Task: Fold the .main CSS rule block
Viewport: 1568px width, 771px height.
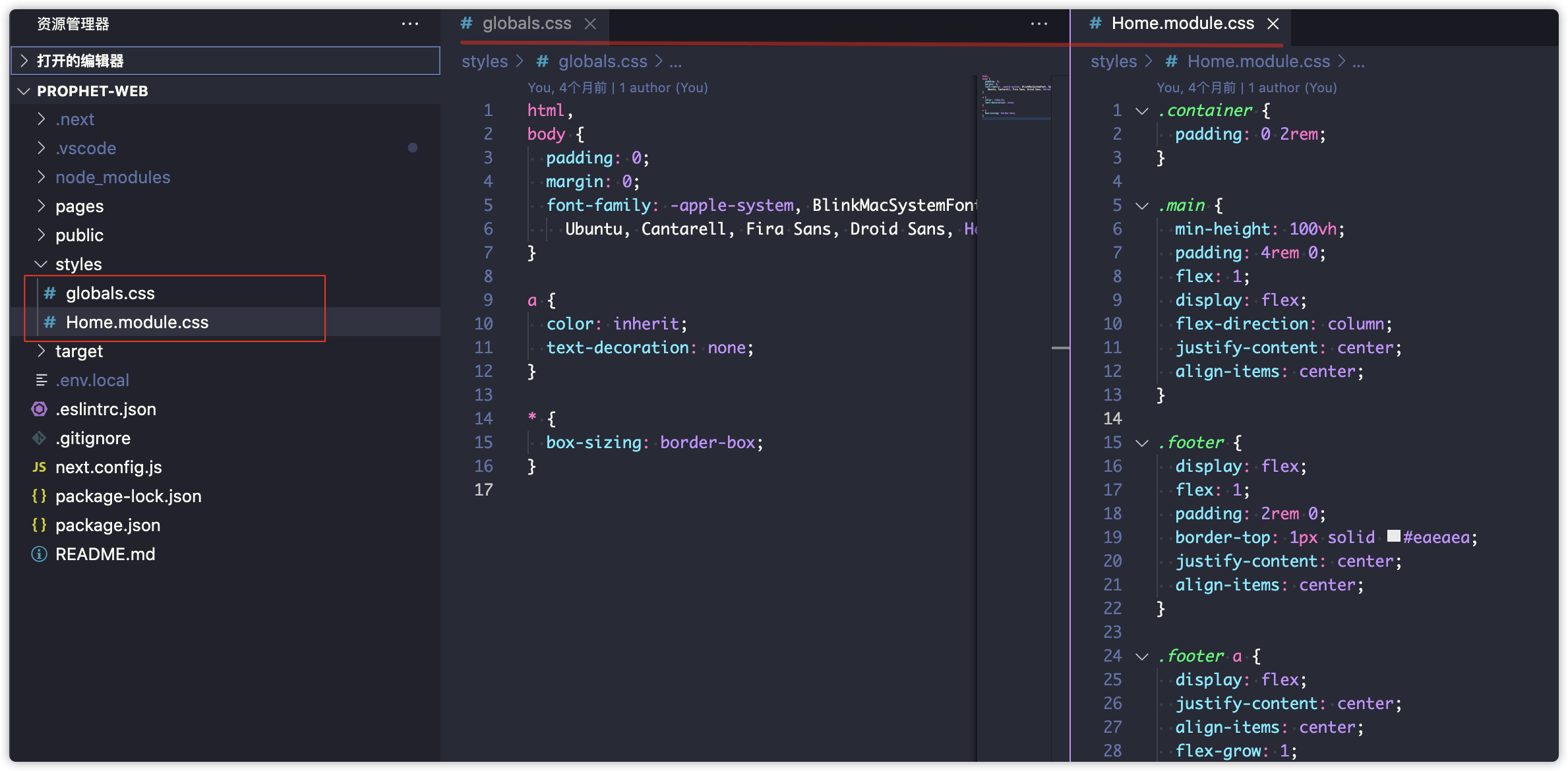Action: [1142, 206]
